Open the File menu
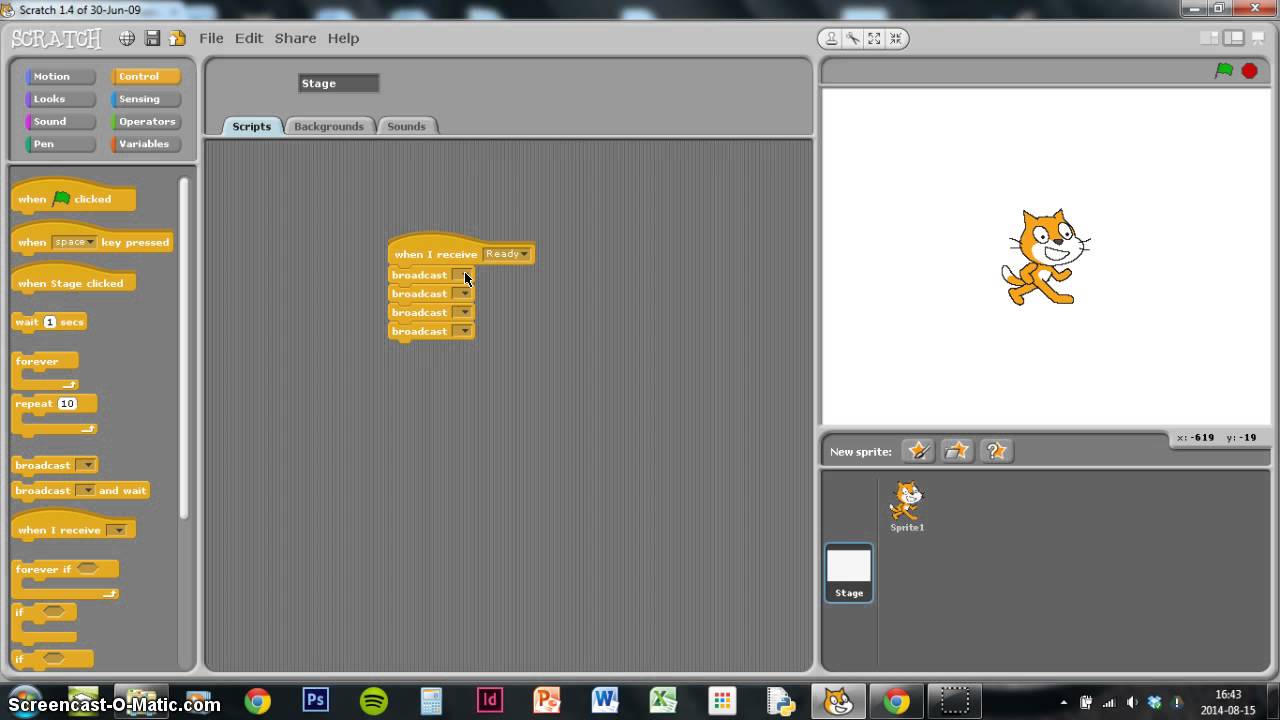Screen dimensions: 1280x720 tap(211, 38)
